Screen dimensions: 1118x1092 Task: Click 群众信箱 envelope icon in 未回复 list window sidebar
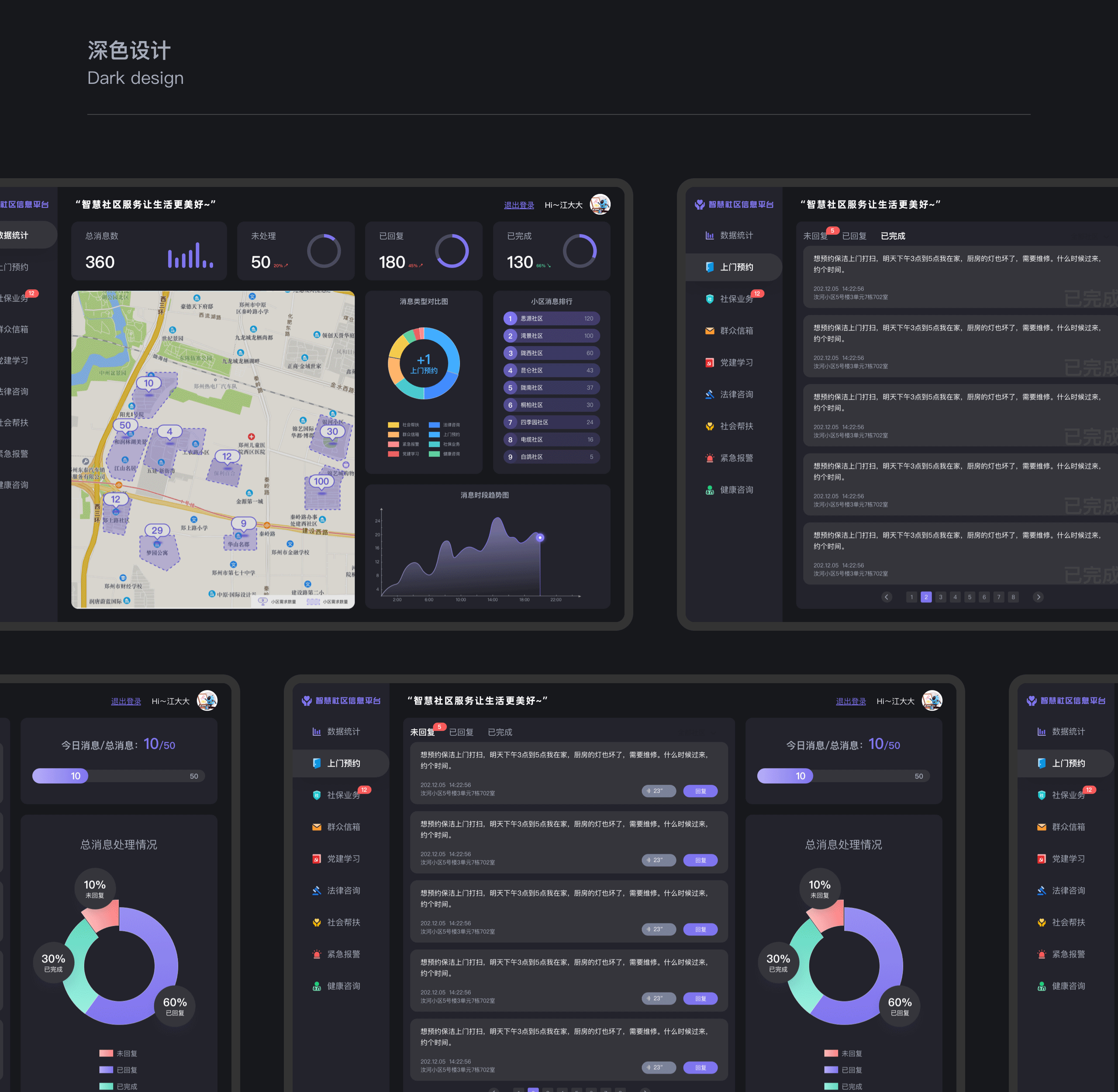[317, 827]
